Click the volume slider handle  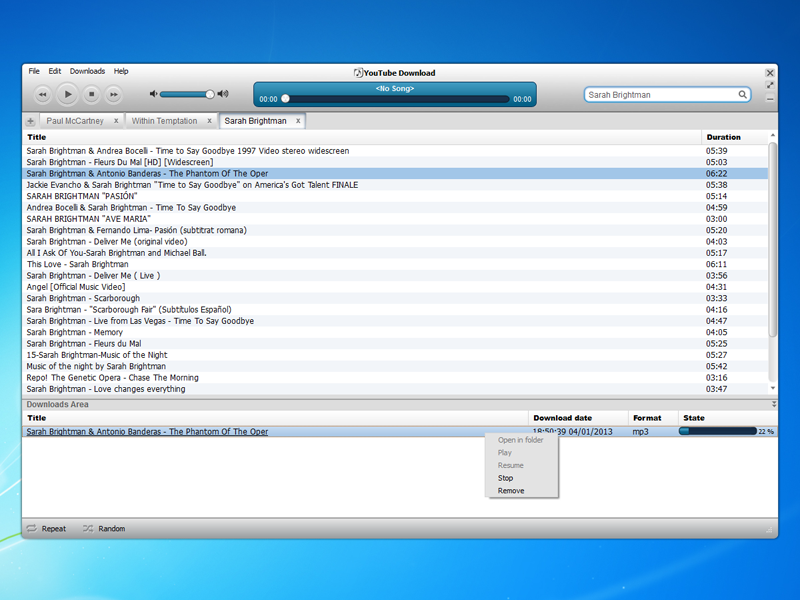(210, 94)
